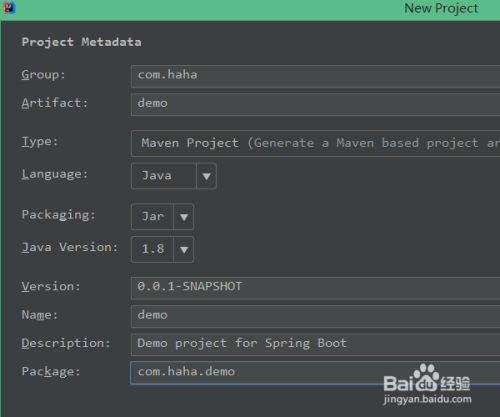Focus the Artifact field containing demo
This screenshot has width=500, height=417.
[x=315, y=104]
